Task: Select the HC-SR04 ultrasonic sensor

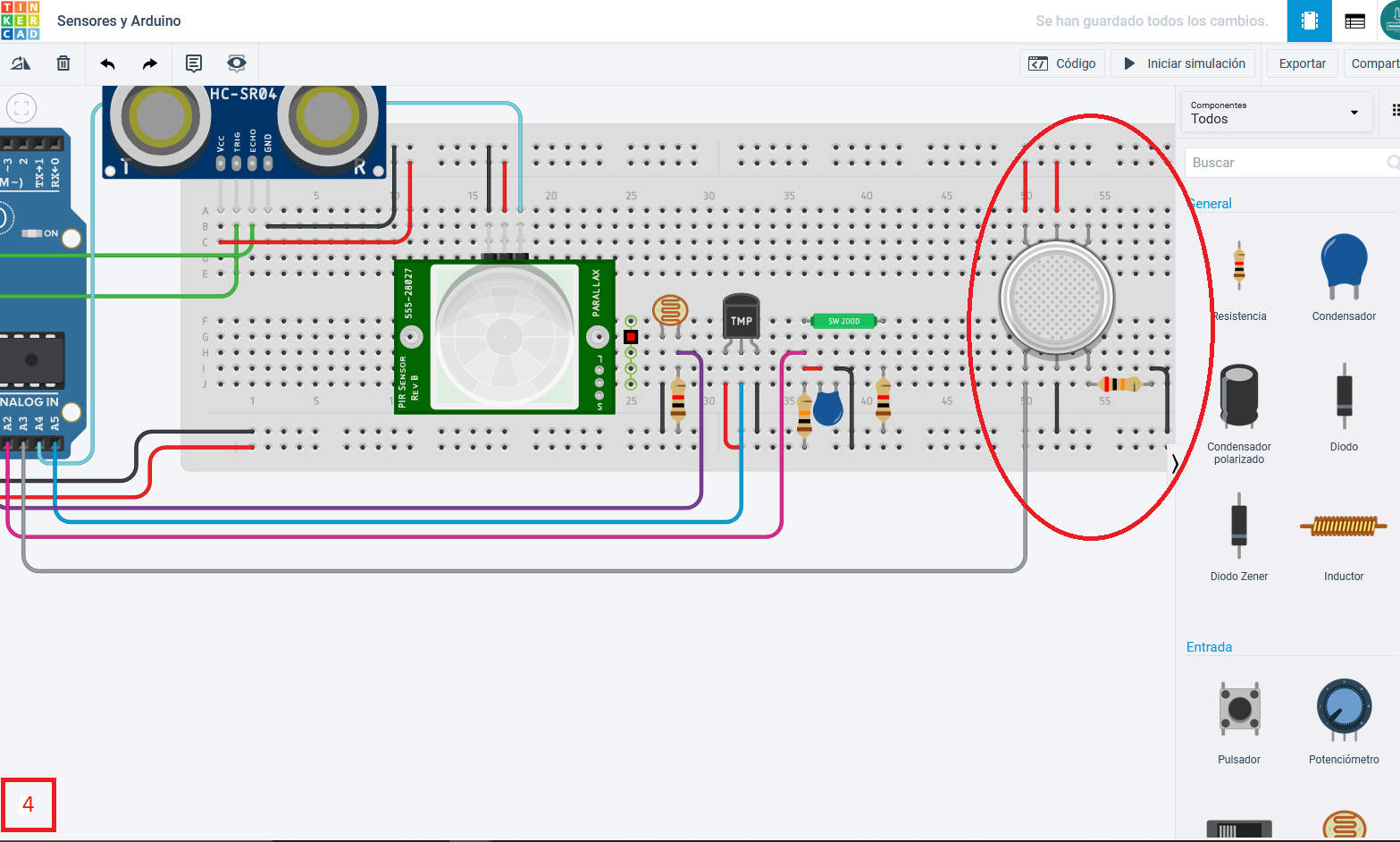Action: [x=244, y=131]
